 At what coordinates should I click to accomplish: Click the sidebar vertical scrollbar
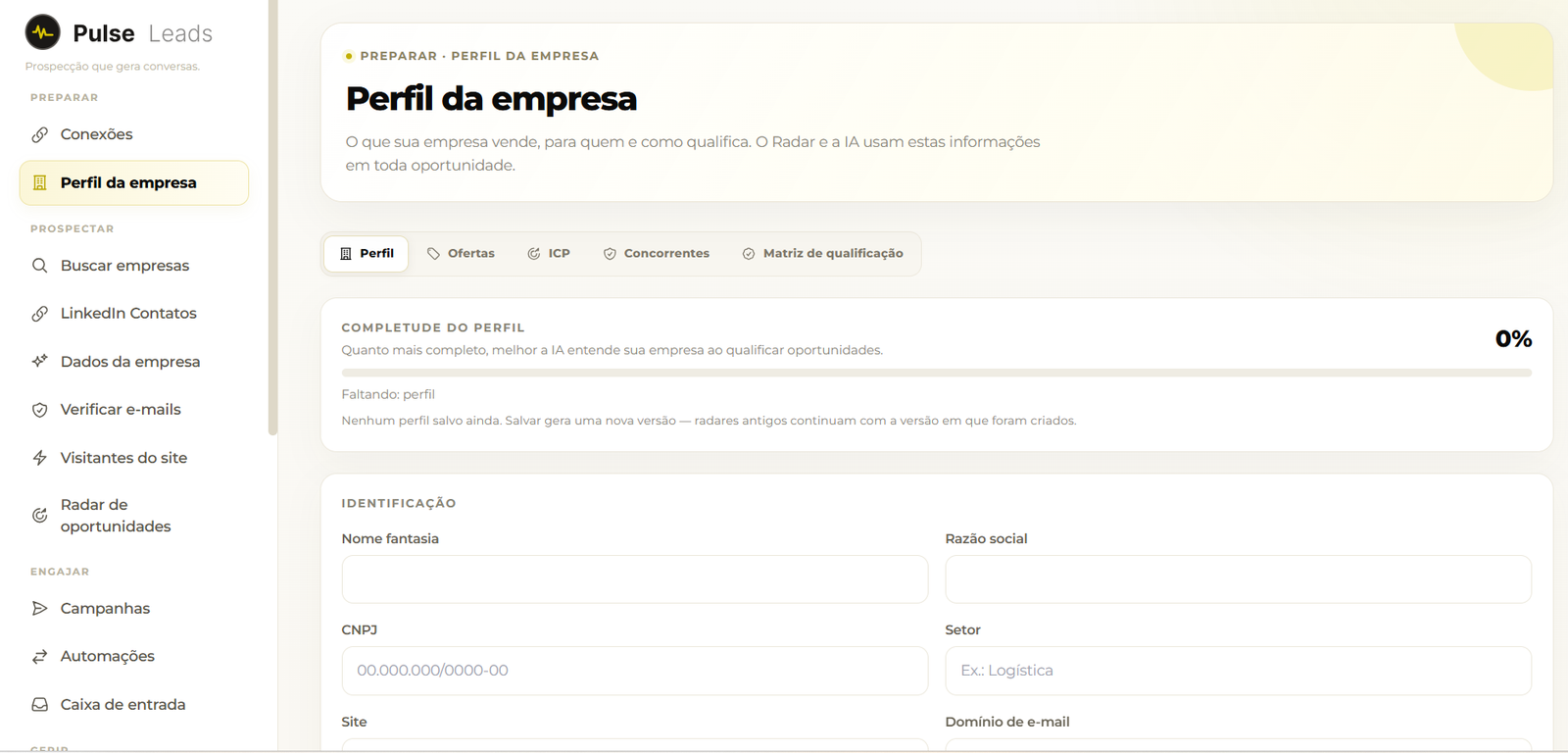coord(272,217)
